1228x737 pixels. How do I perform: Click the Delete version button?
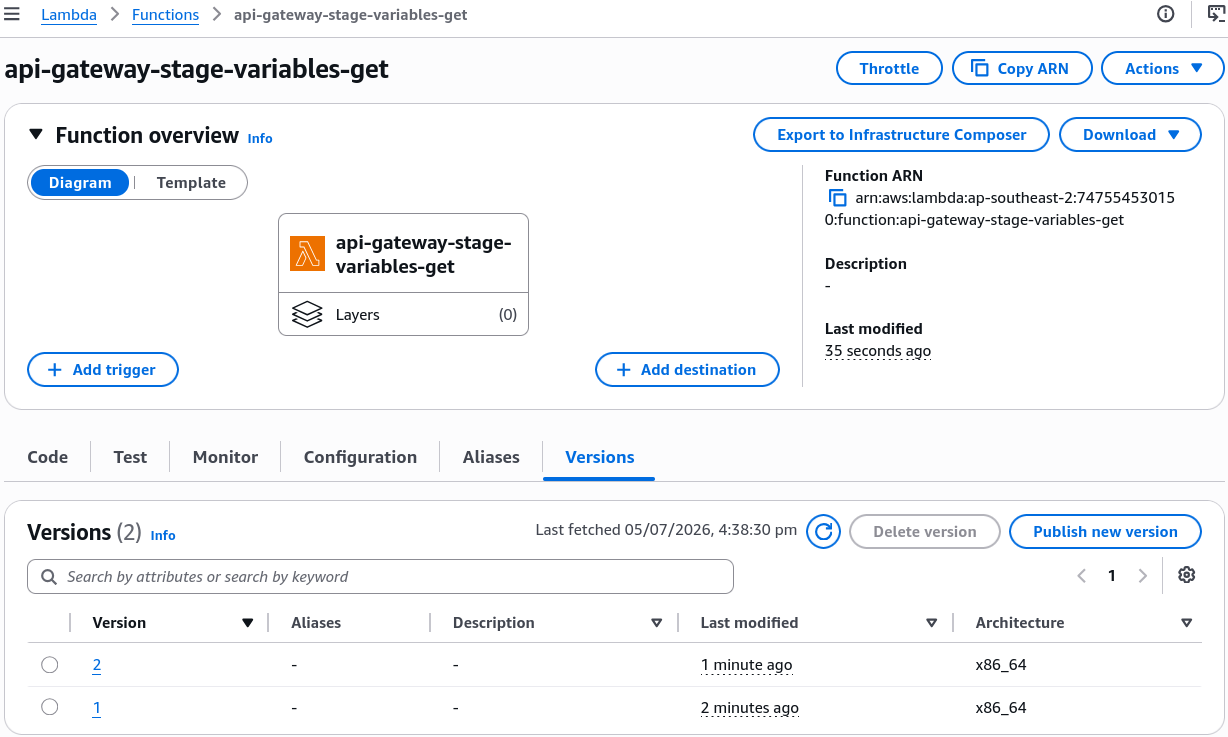pos(925,532)
